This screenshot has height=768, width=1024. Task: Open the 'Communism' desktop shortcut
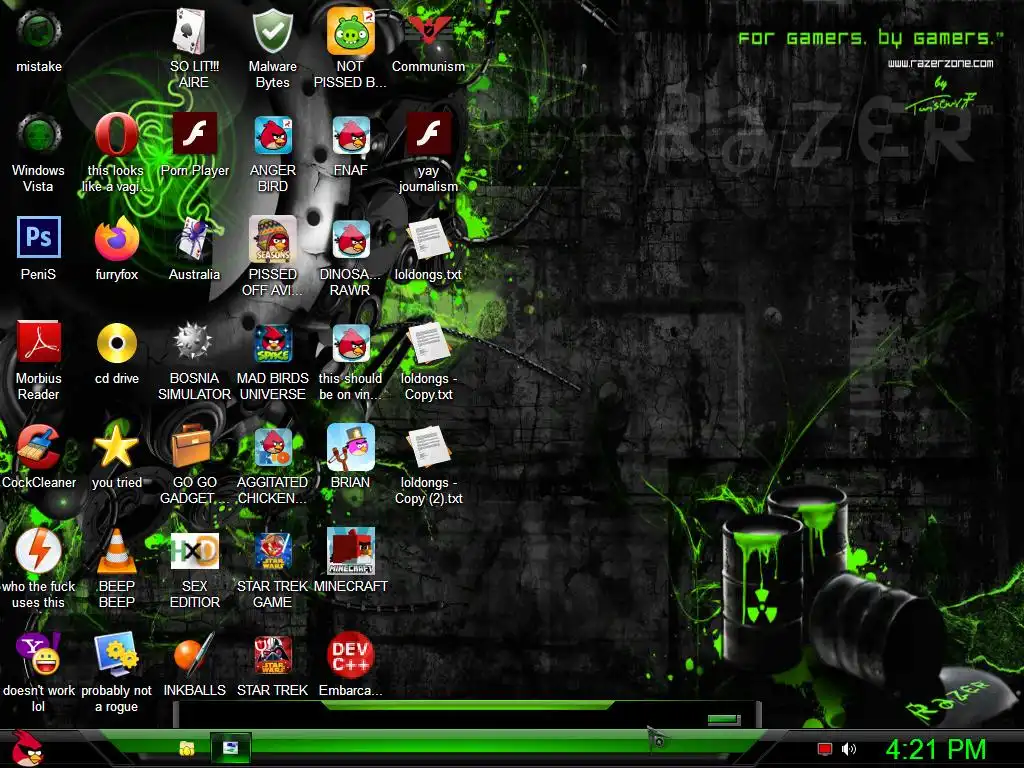click(x=428, y=40)
